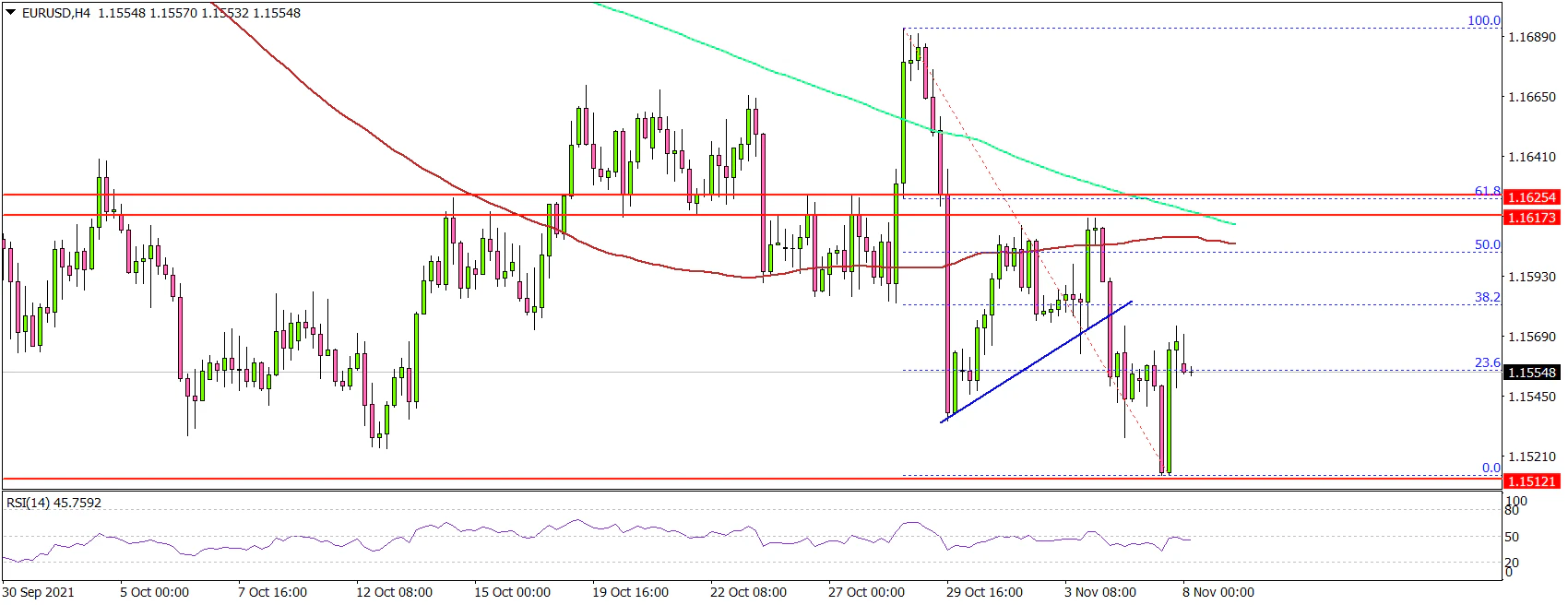Select the current price tag 1.15548

pos(1531,373)
